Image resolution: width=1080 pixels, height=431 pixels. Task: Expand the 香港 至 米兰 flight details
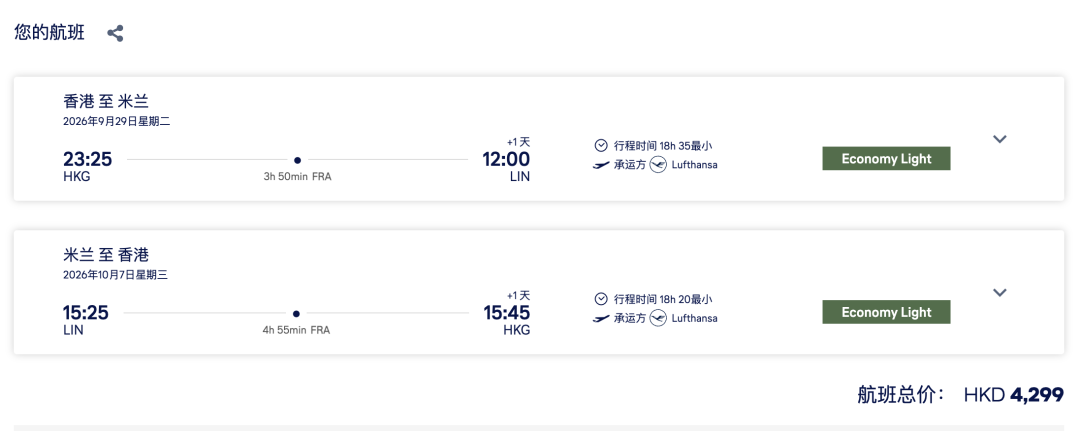(x=999, y=139)
